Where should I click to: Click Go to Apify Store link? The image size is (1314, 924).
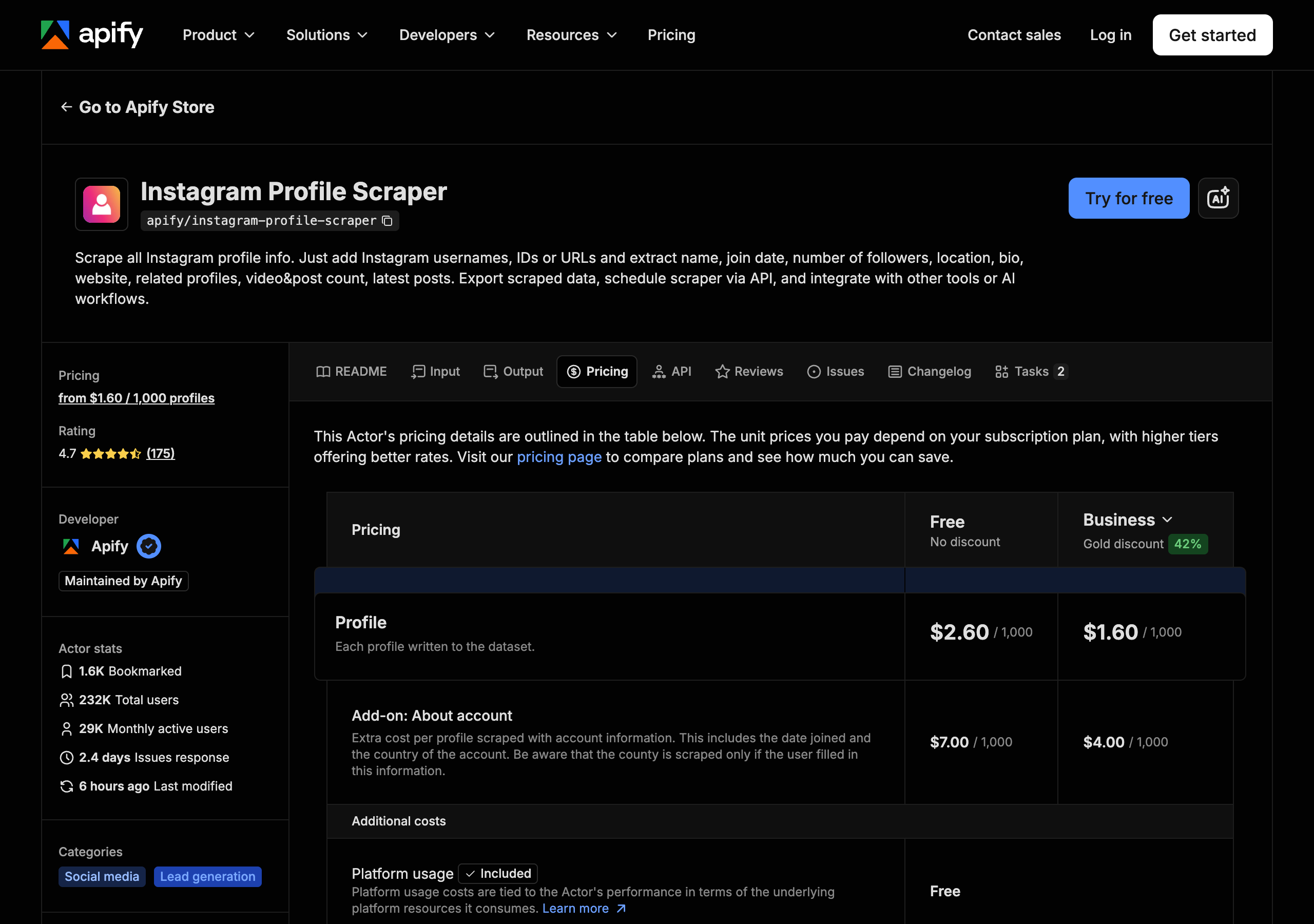pyautogui.click(x=138, y=107)
